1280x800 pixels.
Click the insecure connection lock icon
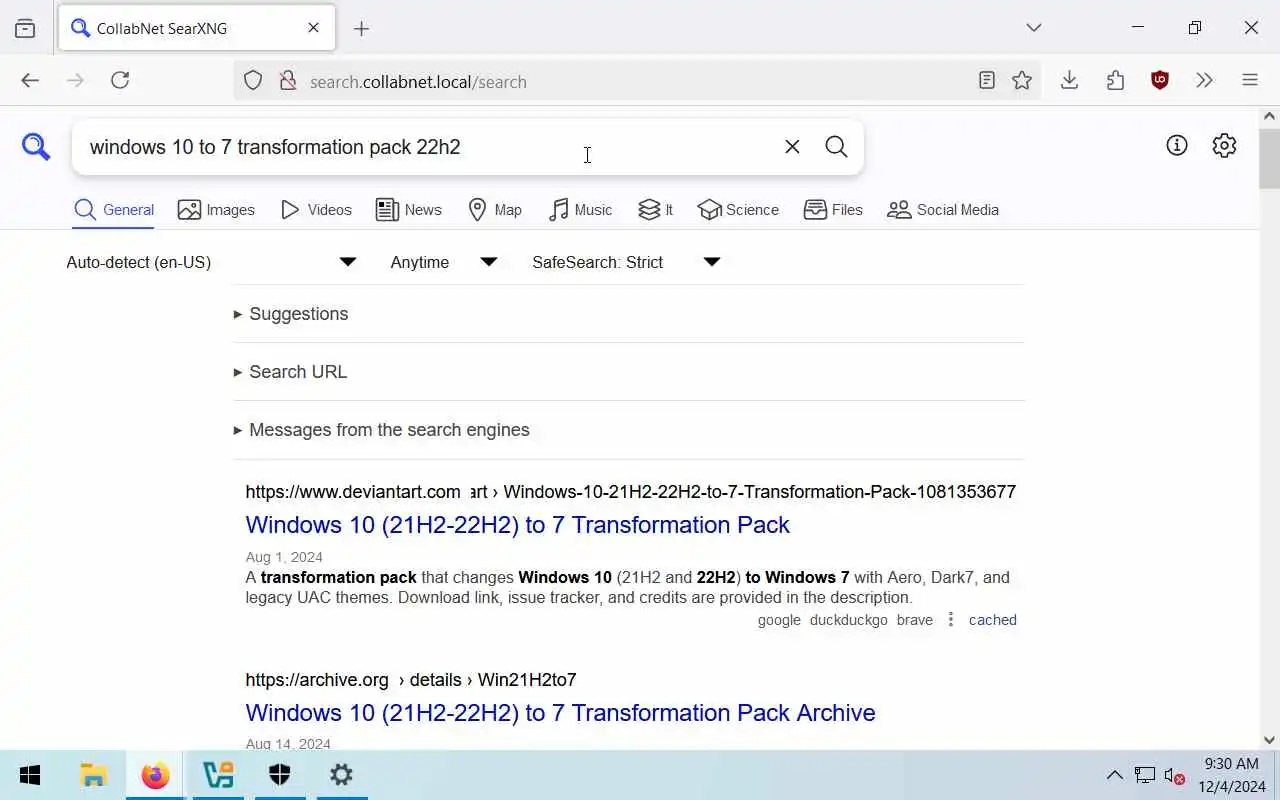(x=288, y=81)
